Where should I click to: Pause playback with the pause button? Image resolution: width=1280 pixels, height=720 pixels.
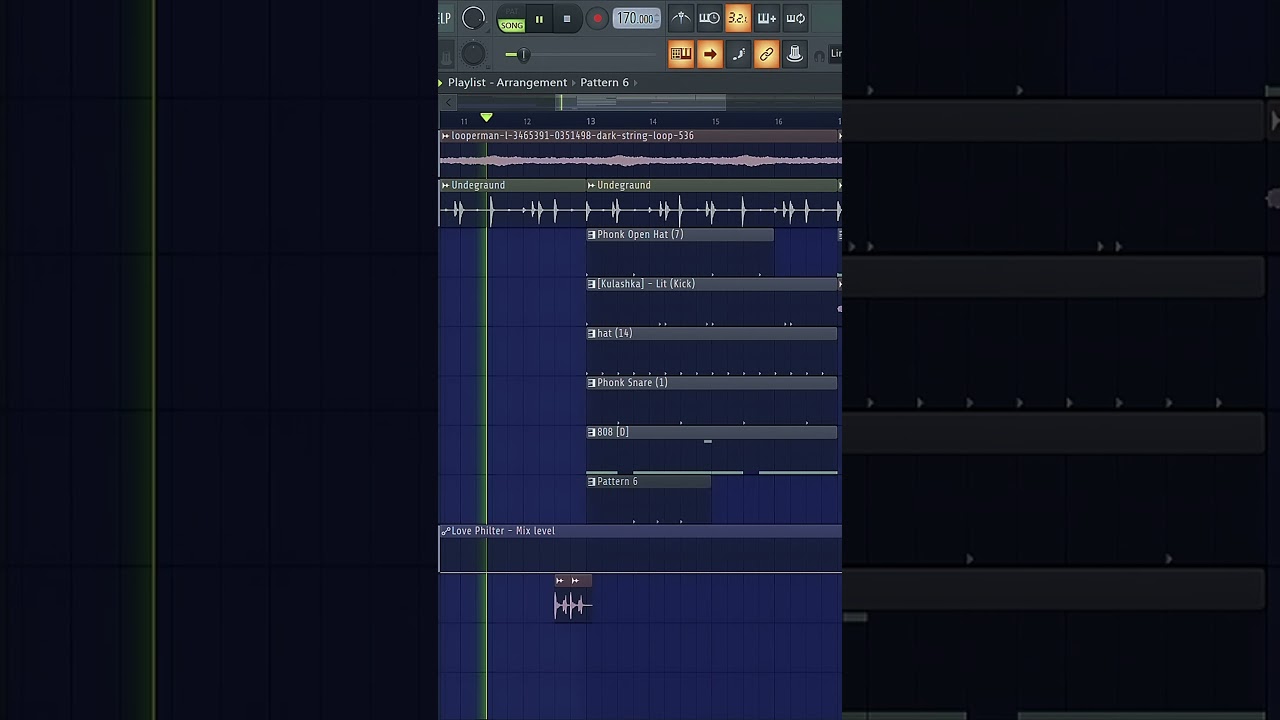(x=539, y=19)
